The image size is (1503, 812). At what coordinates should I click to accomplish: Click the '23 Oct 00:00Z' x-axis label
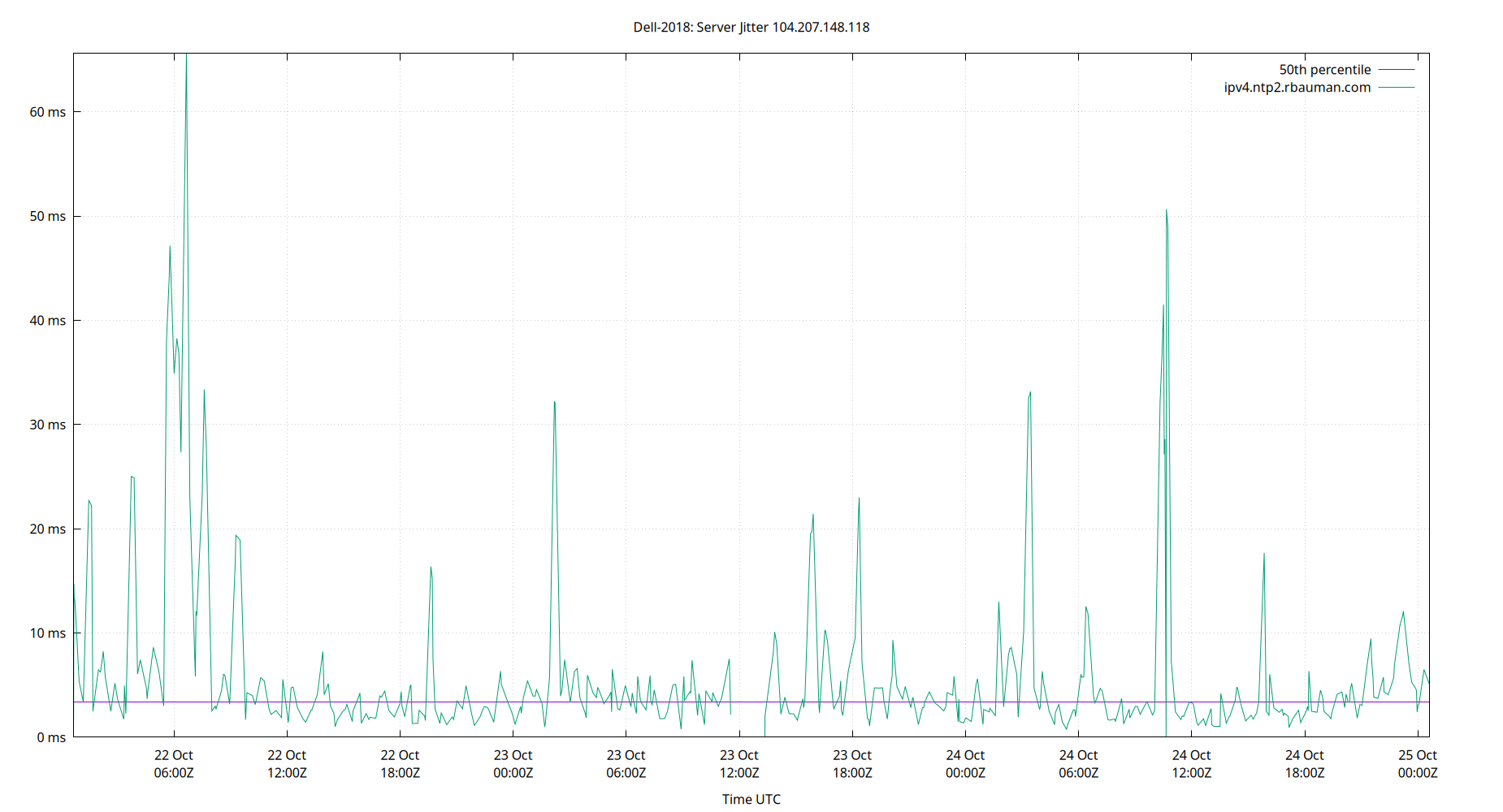tap(513, 764)
